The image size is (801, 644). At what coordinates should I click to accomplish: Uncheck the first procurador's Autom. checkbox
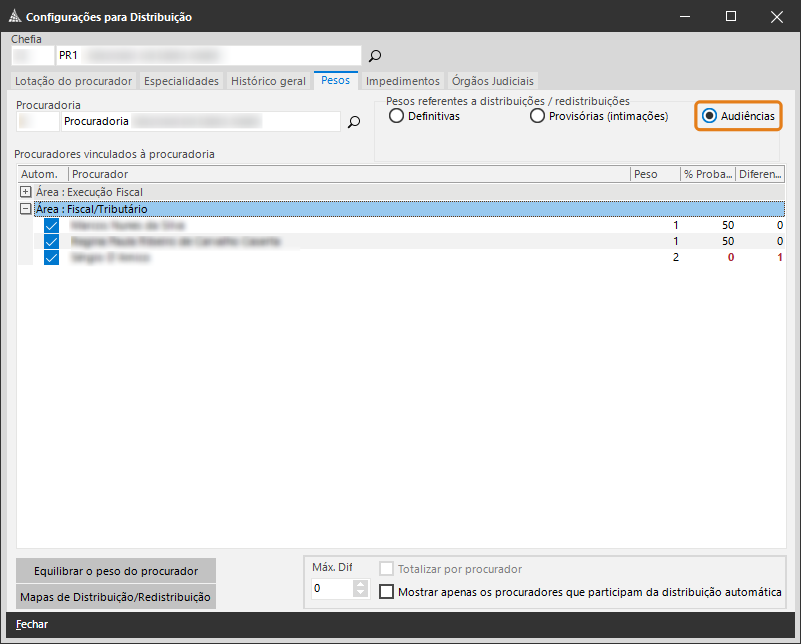point(52,226)
